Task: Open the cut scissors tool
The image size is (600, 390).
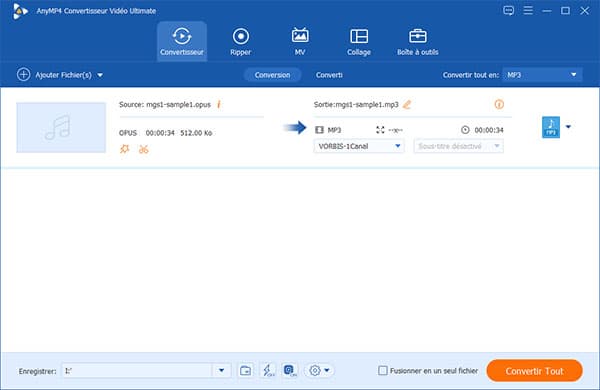Action: pyautogui.click(x=143, y=149)
